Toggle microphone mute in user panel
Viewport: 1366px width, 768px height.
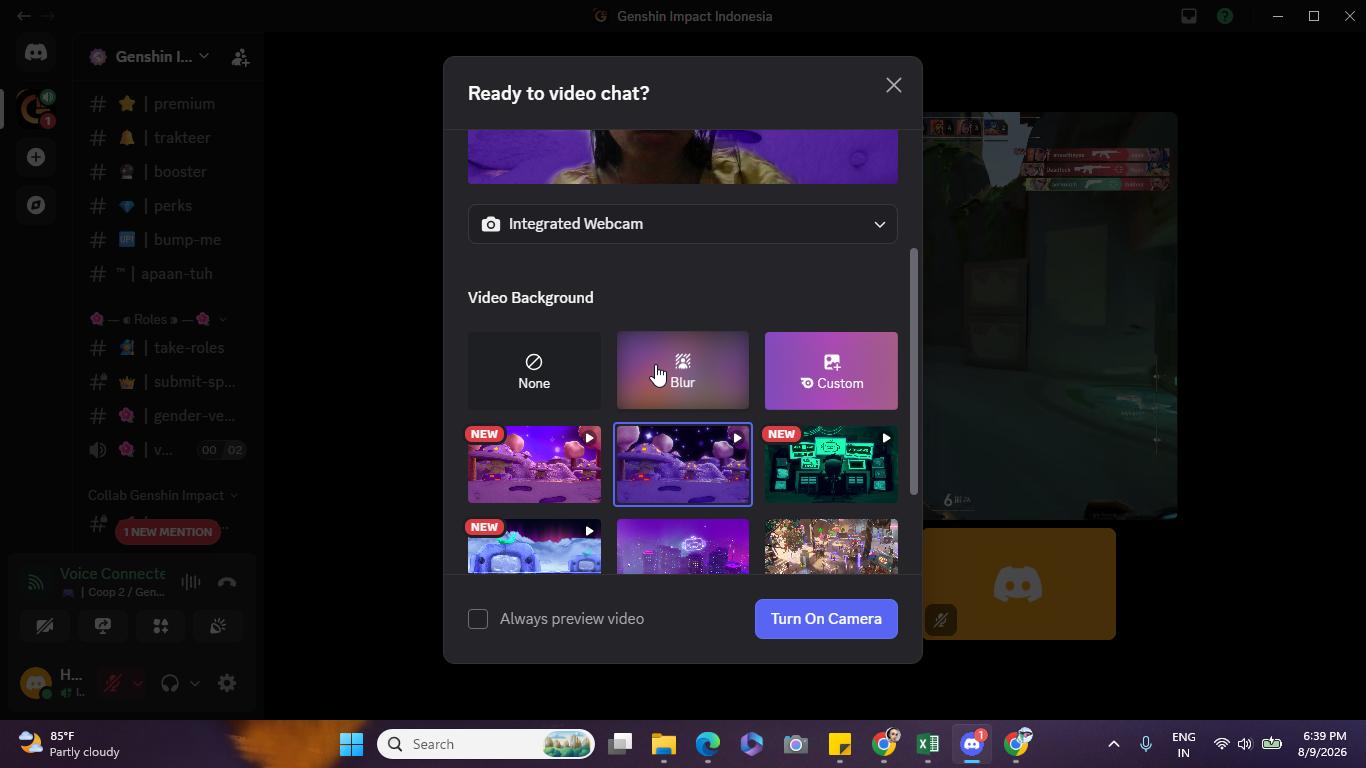tap(113, 683)
